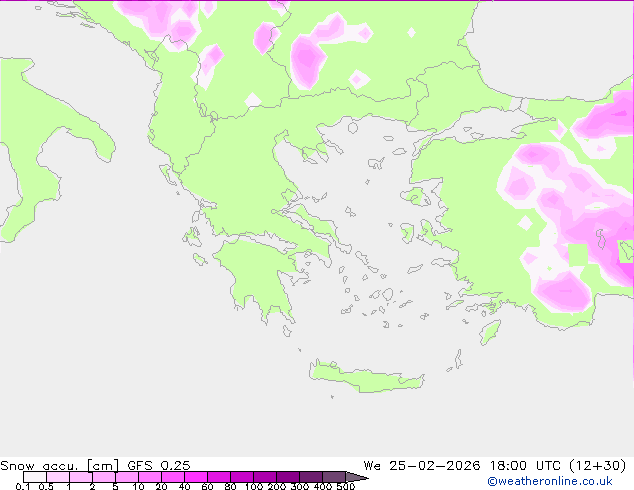Click the 40–60 cm legend color swatch
634x490 pixels.
[x=196, y=477]
